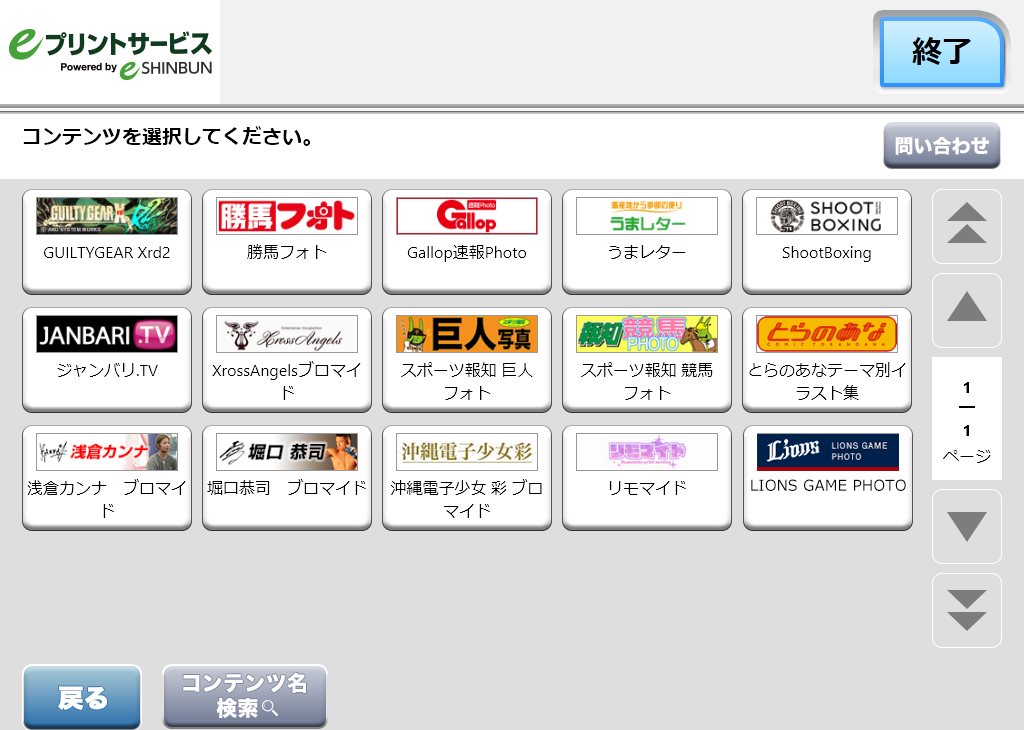Select とらのあなテーマ別イラスト集 tile

[x=827, y=360]
